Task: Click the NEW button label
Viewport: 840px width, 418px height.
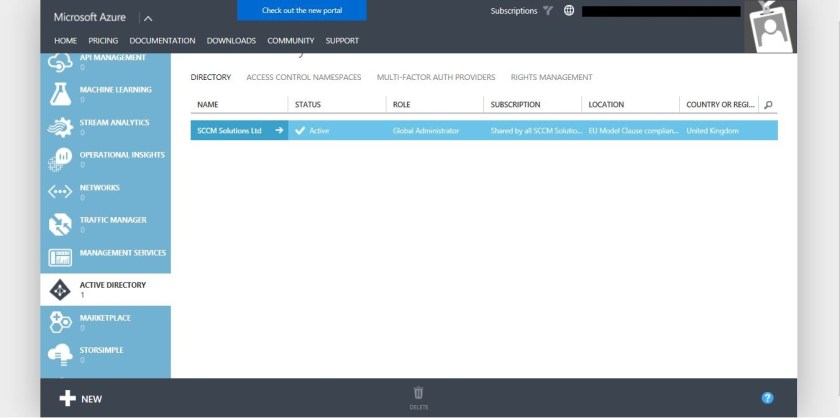Action: click(x=92, y=399)
